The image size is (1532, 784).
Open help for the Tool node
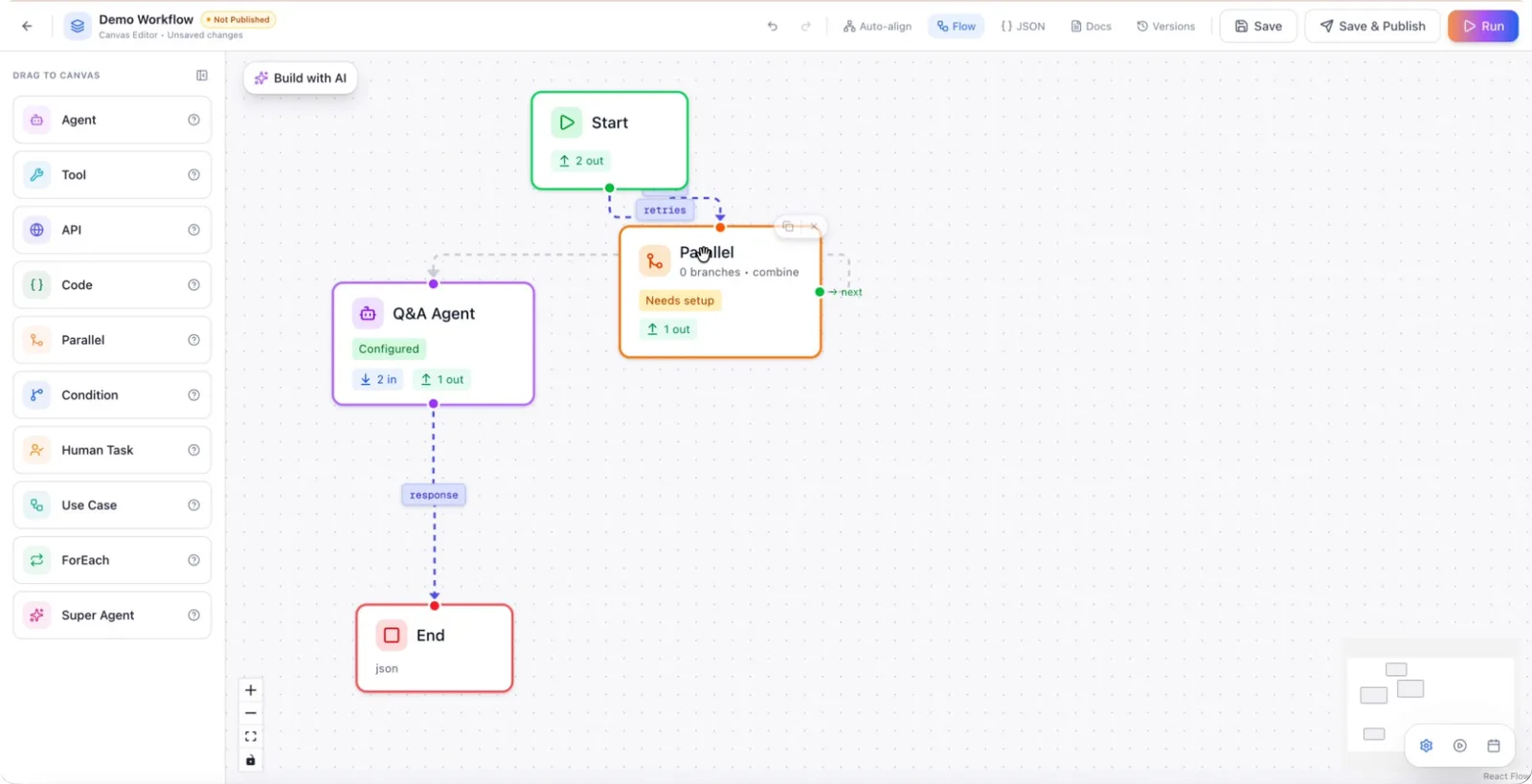pos(194,175)
